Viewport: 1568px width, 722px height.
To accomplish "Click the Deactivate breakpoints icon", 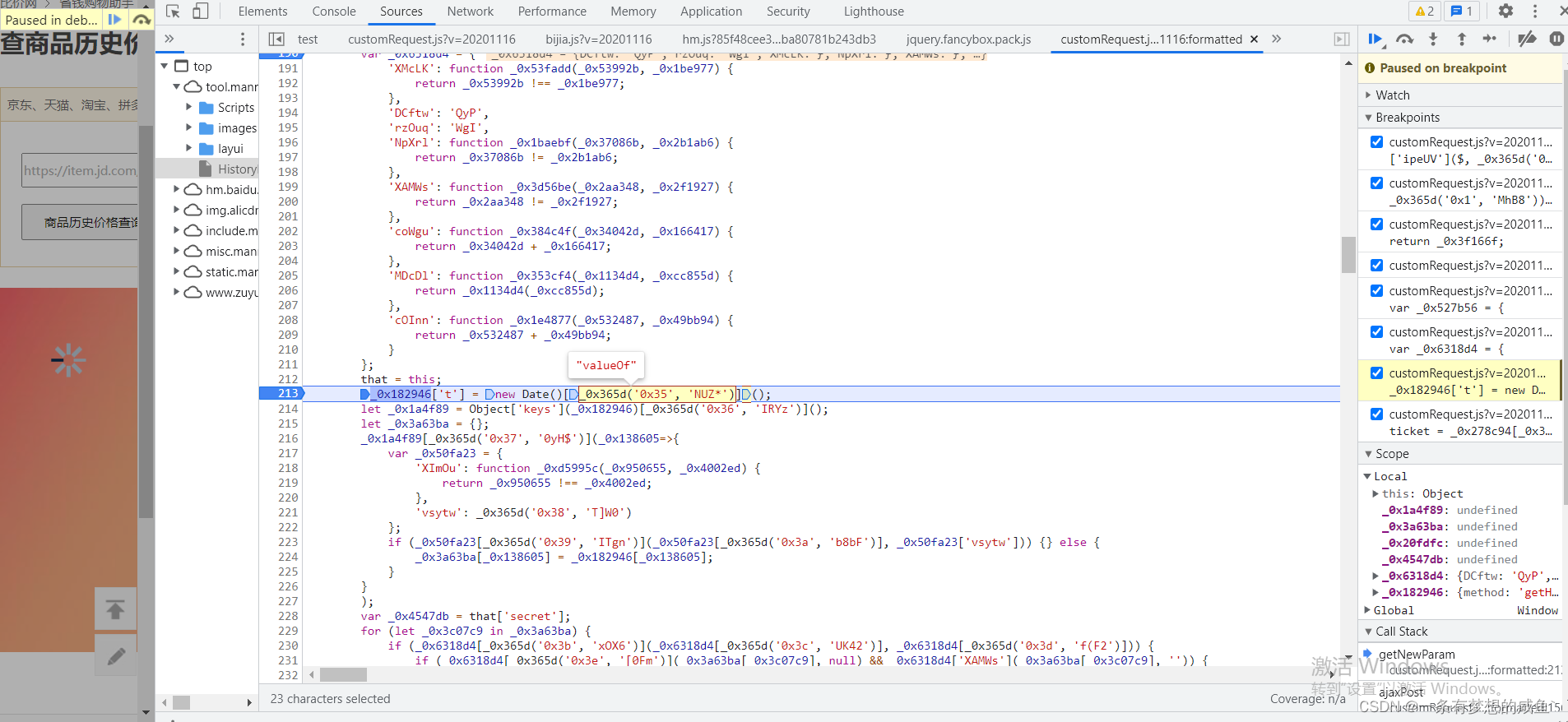I will 1527,39.
